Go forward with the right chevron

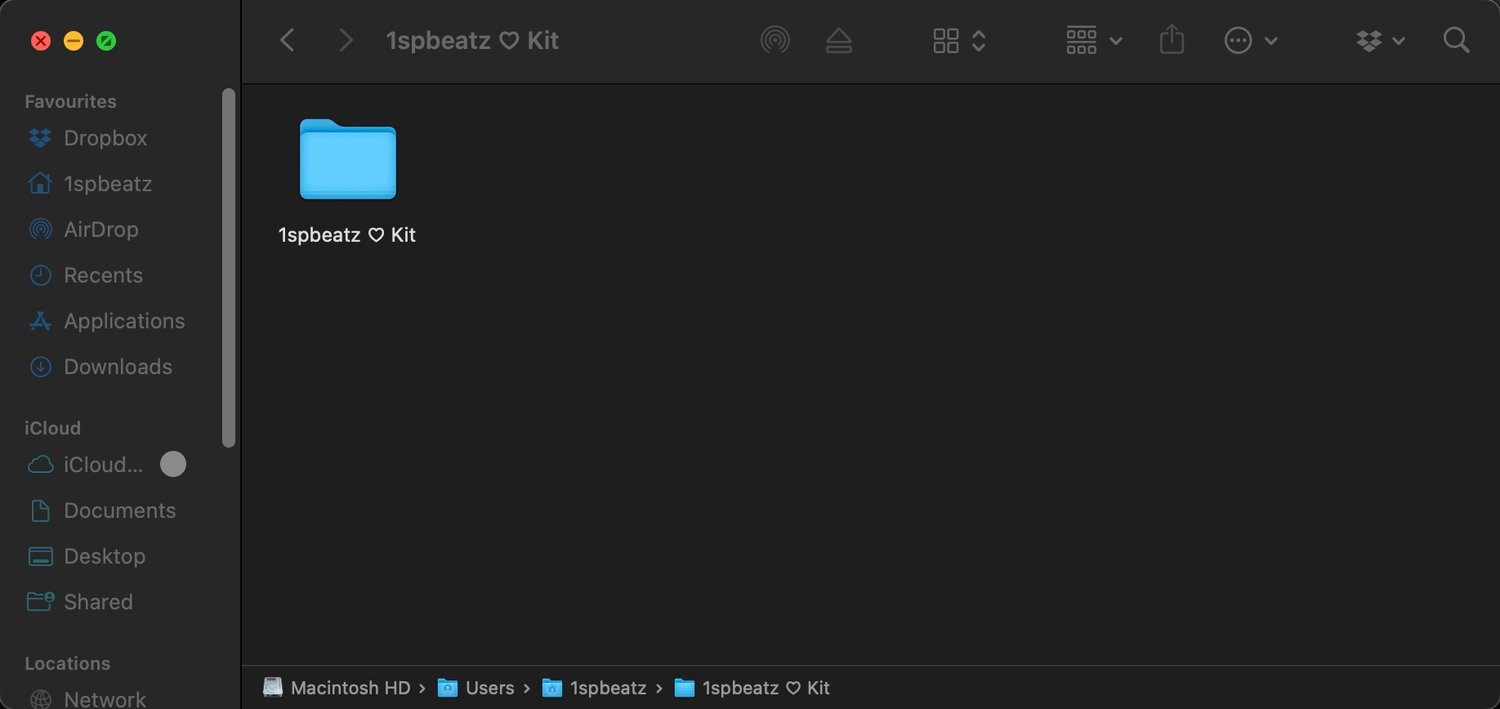pyautogui.click(x=346, y=40)
